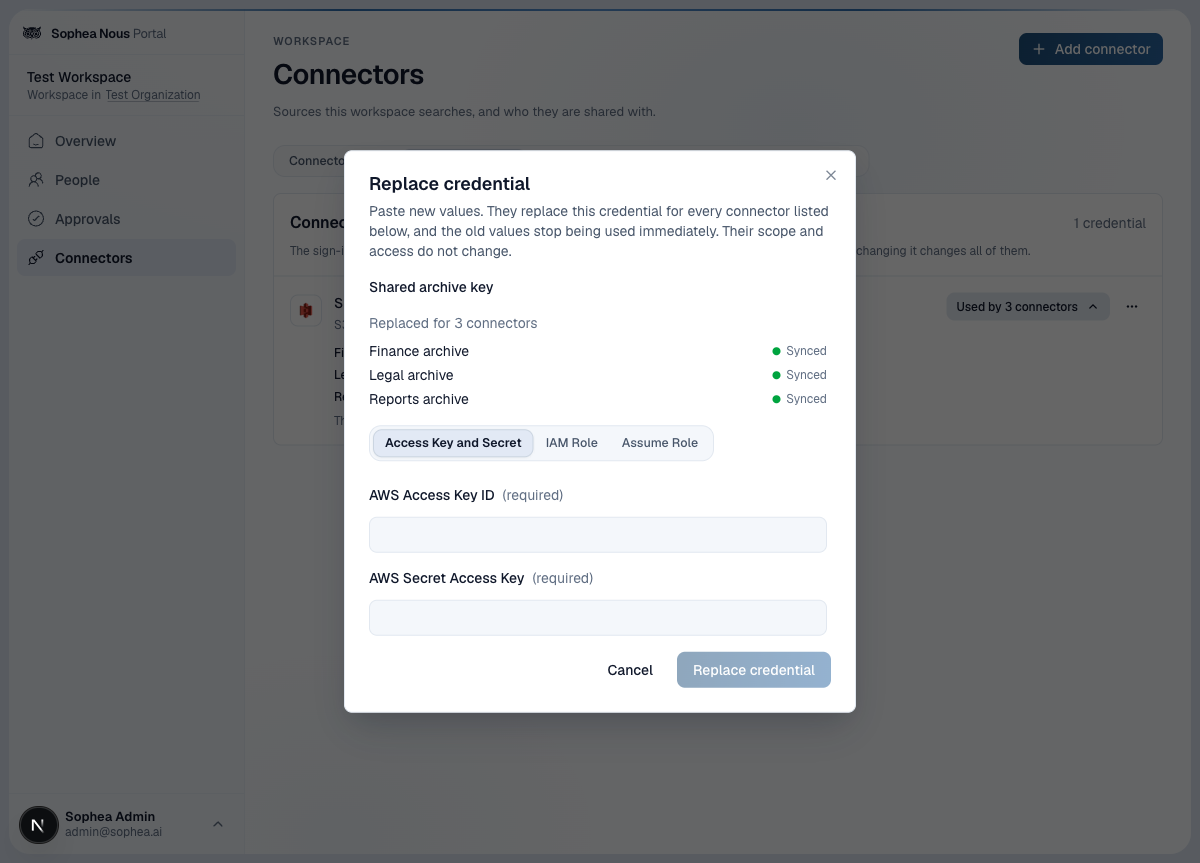This screenshot has height=863, width=1200.
Task: Click the 1 credential count text
Action: (1110, 223)
